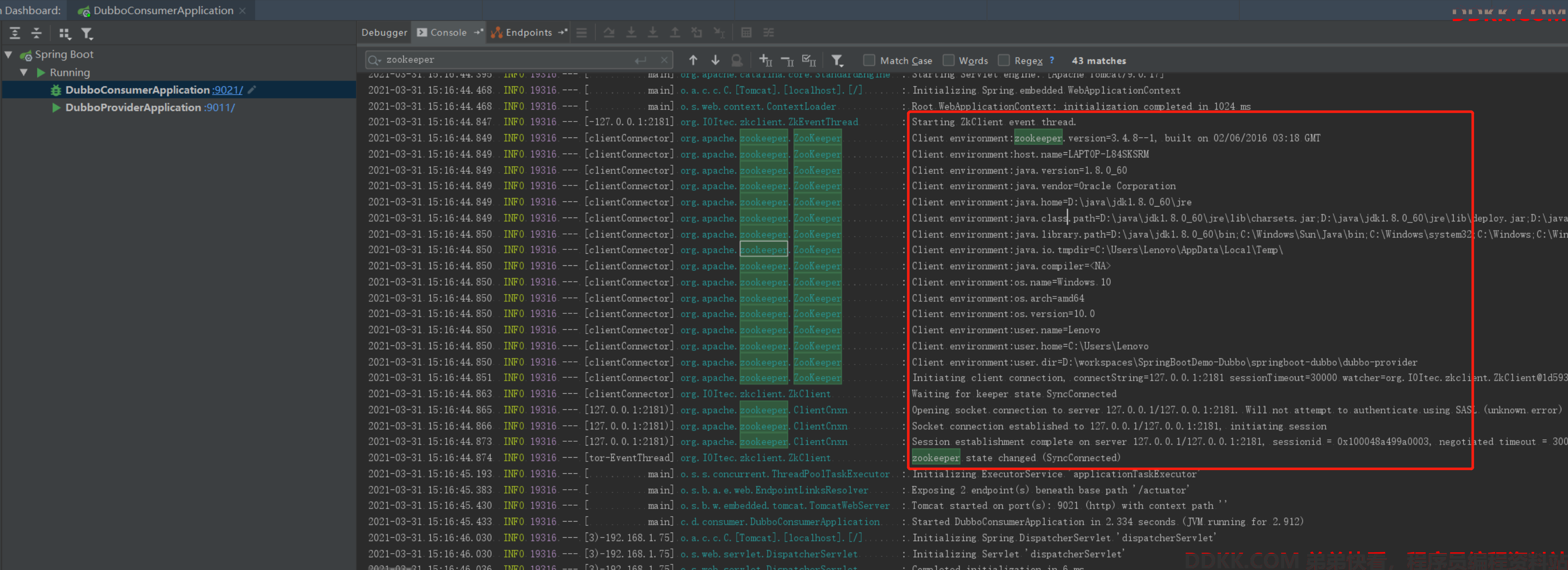Click Add Selection for Next Occurrence icon
The image size is (1568, 570).
765,60
